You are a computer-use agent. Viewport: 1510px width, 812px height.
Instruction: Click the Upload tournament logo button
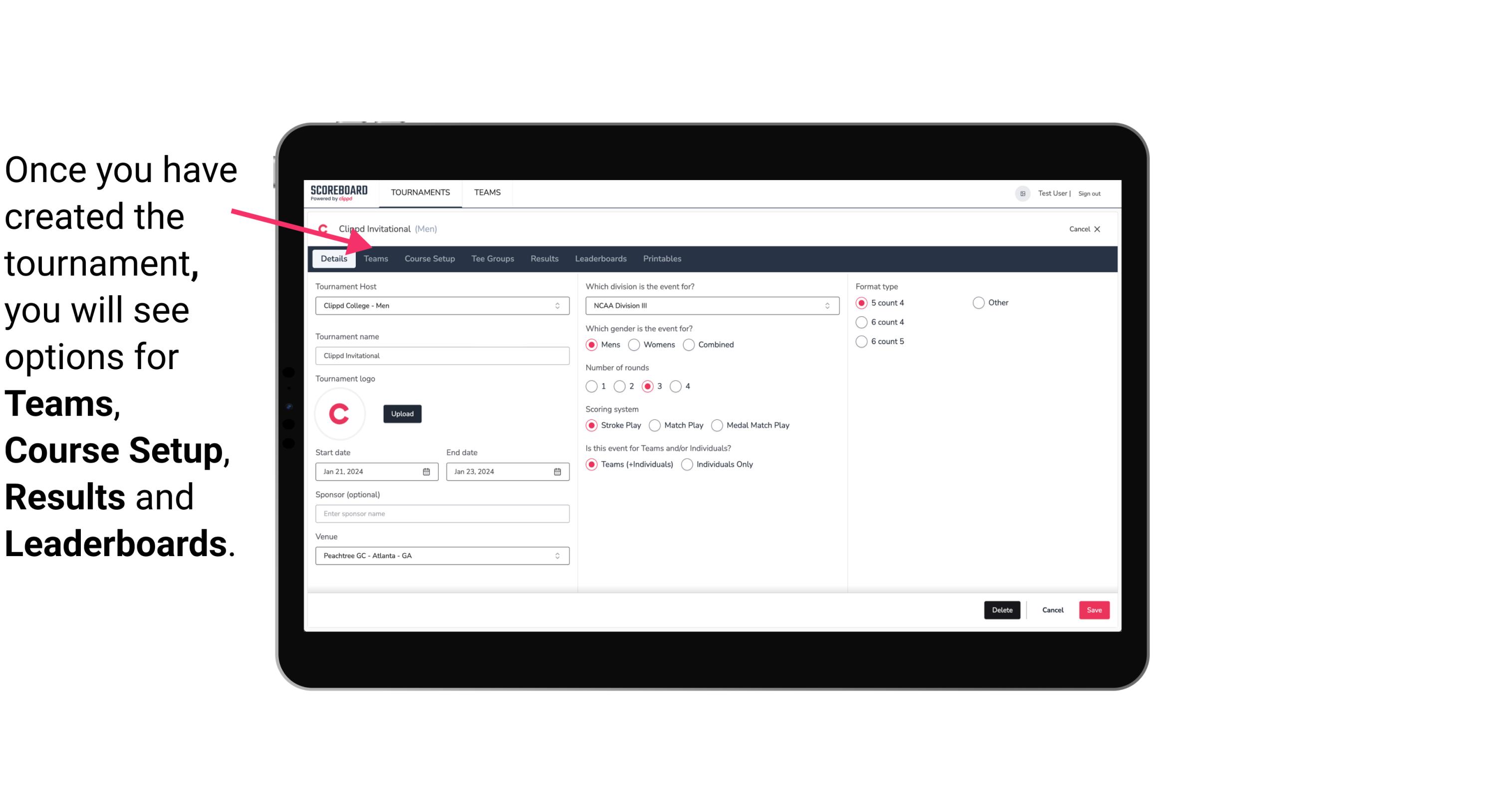pos(402,413)
